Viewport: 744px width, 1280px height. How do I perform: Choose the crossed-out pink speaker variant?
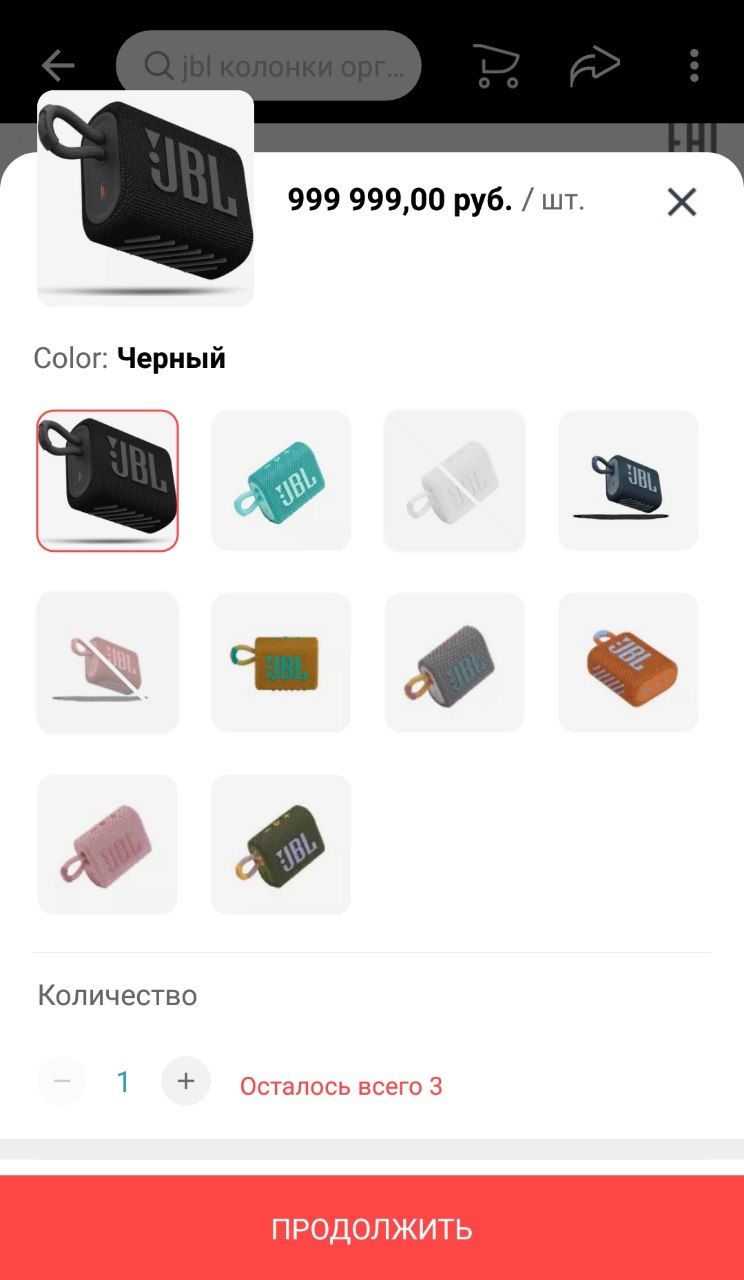click(x=107, y=662)
